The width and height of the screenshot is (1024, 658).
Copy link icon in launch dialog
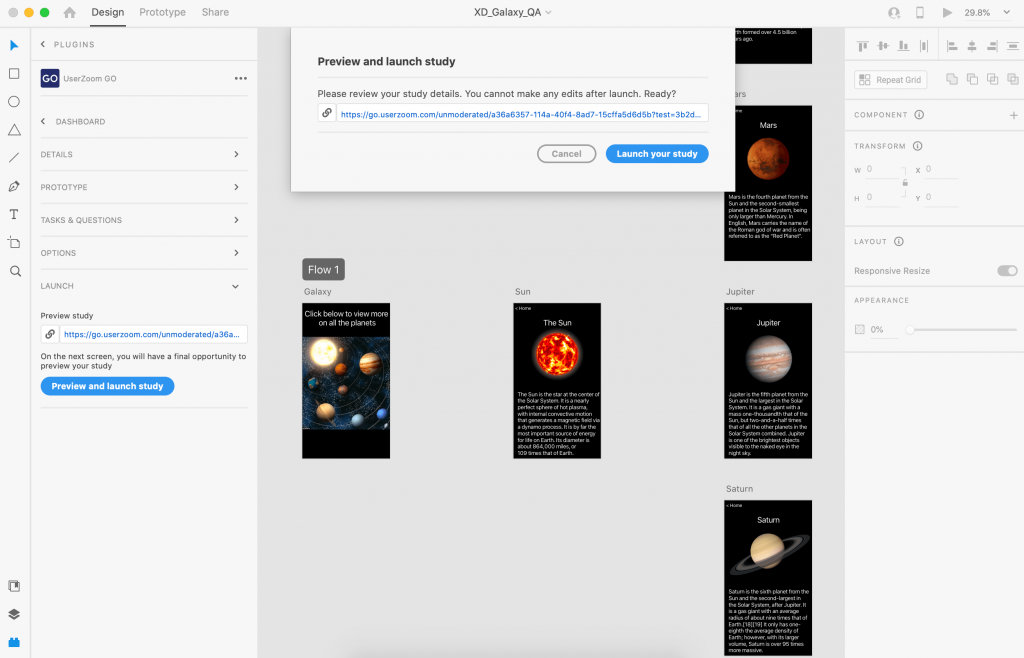coord(327,113)
